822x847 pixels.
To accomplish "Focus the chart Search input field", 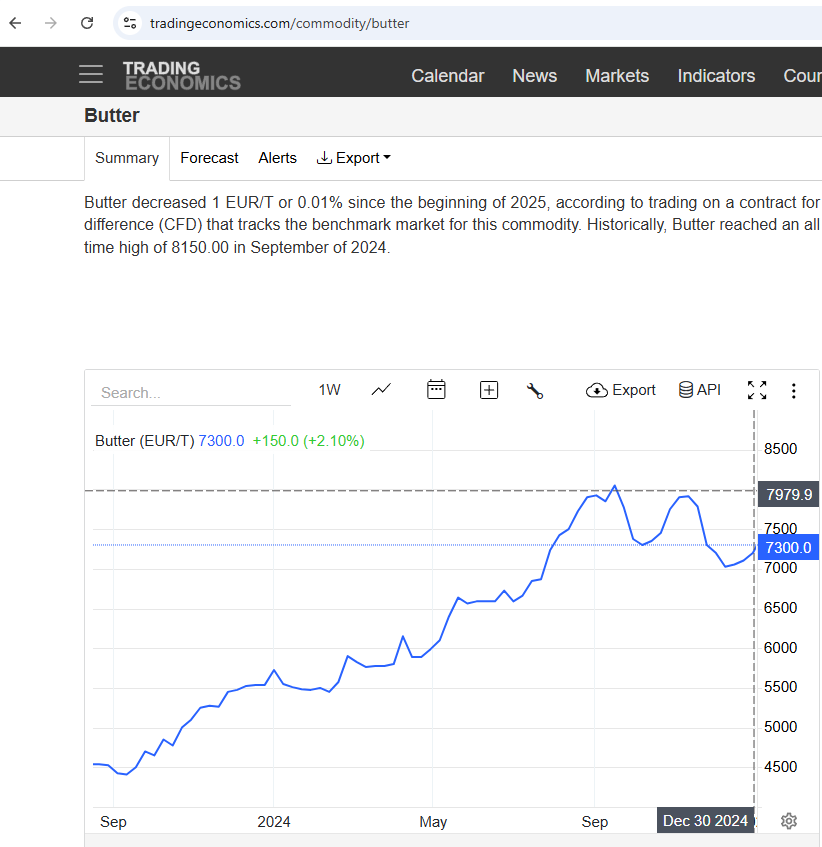I will click(191, 393).
